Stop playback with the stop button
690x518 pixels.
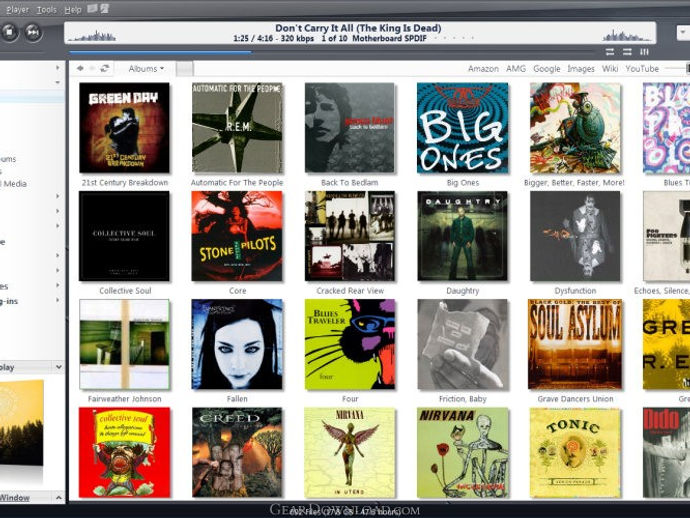coord(8,32)
